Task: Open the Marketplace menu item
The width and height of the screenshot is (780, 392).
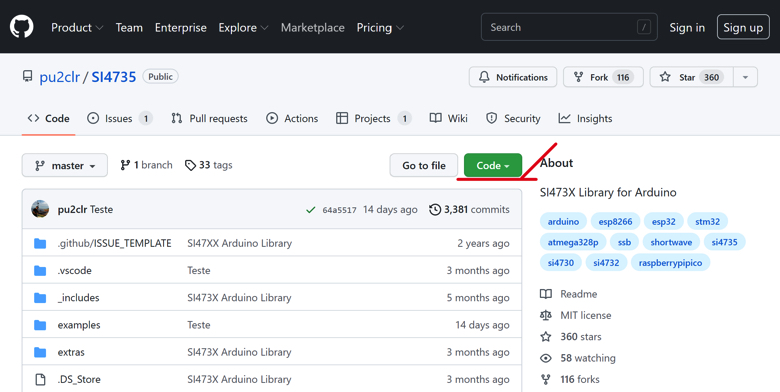Action: (x=312, y=27)
